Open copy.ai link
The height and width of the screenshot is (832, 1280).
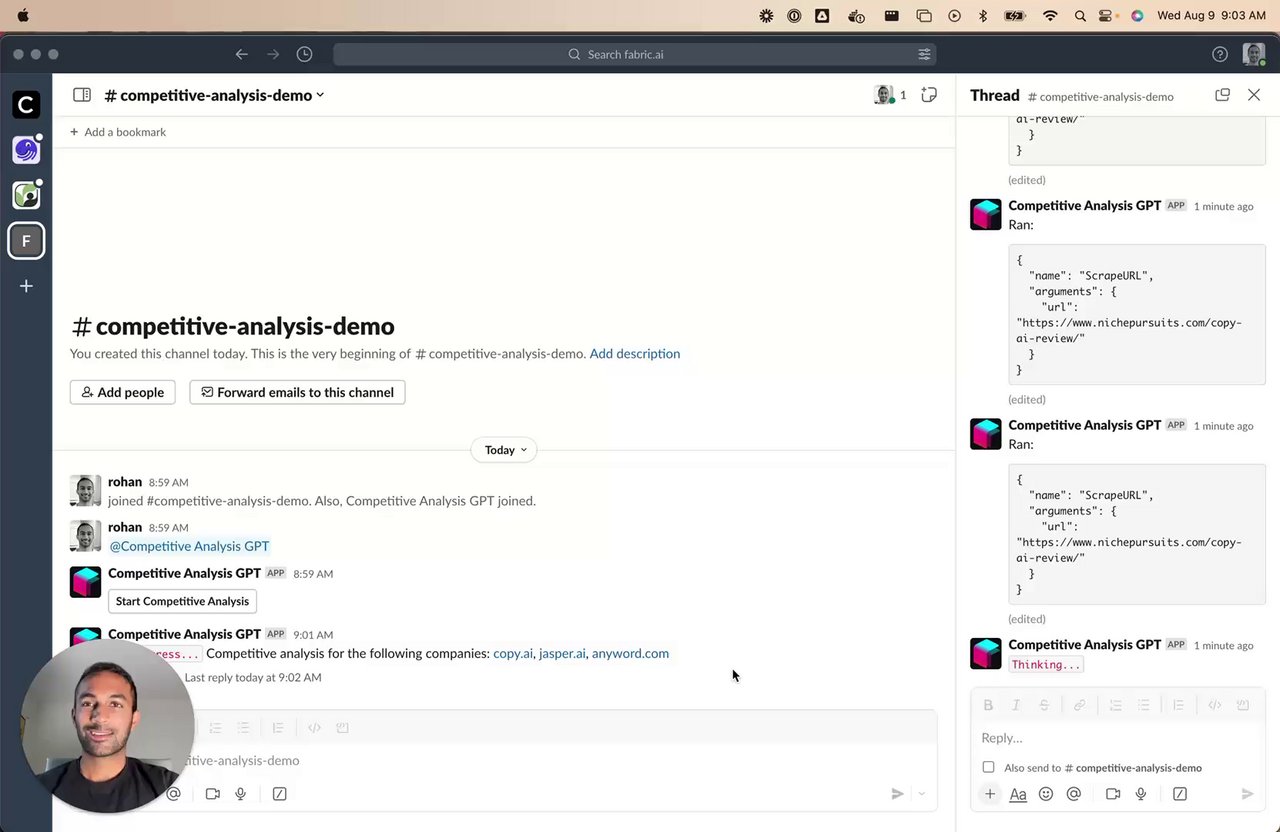[x=513, y=653]
